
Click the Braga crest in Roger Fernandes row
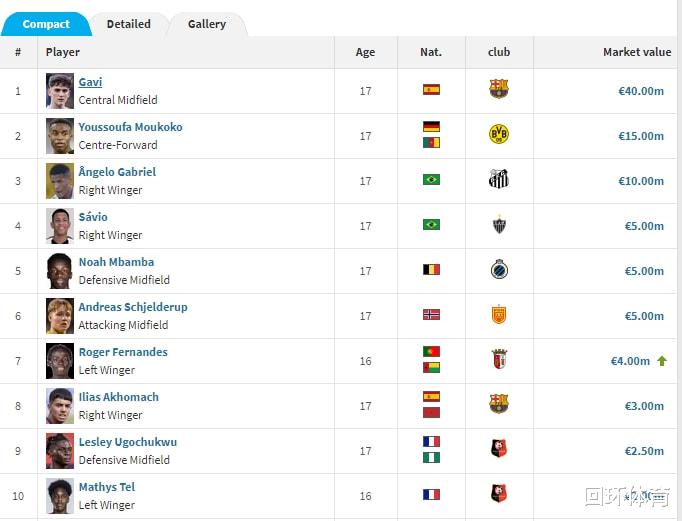tap(499, 359)
